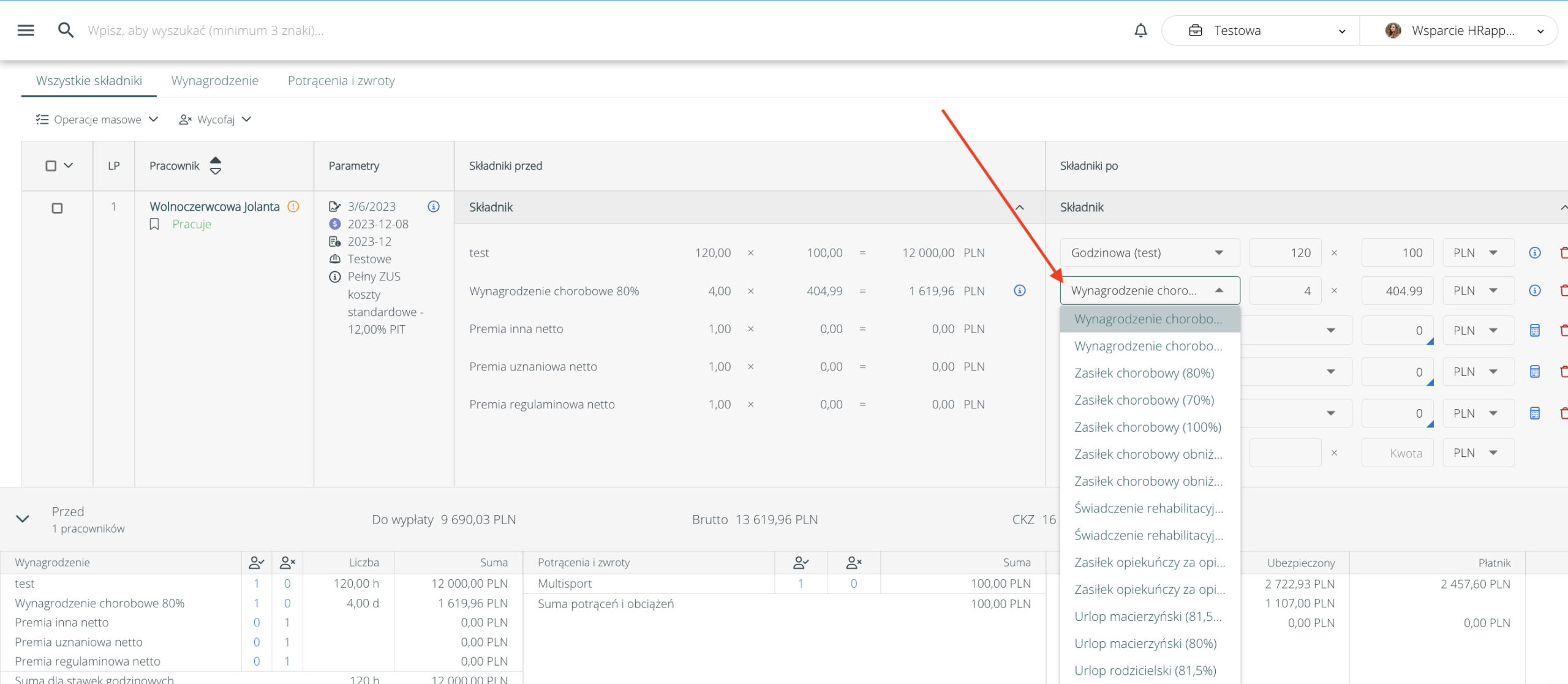The image size is (1568, 684).
Task: Click the Kwota amount input field
Action: [1397, 453]
